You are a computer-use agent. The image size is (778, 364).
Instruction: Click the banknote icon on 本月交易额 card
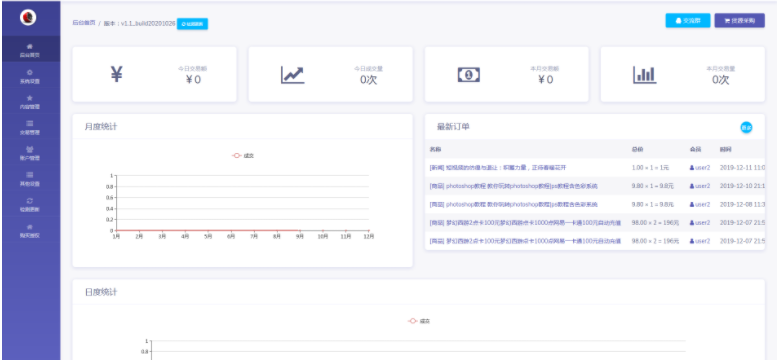pyautogui.click(x=468, y=75)
